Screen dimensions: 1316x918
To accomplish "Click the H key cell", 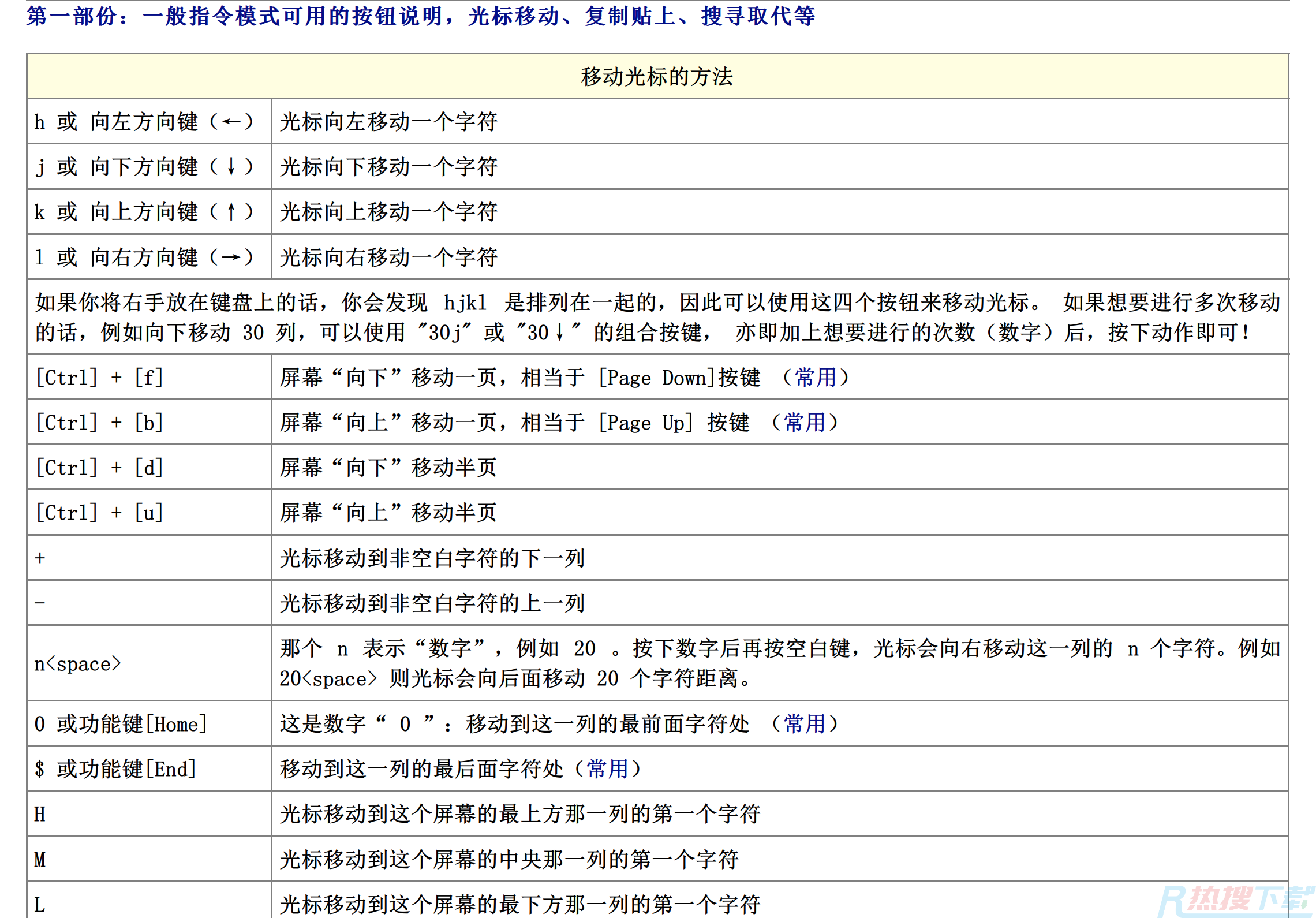I will pos(40,814).
